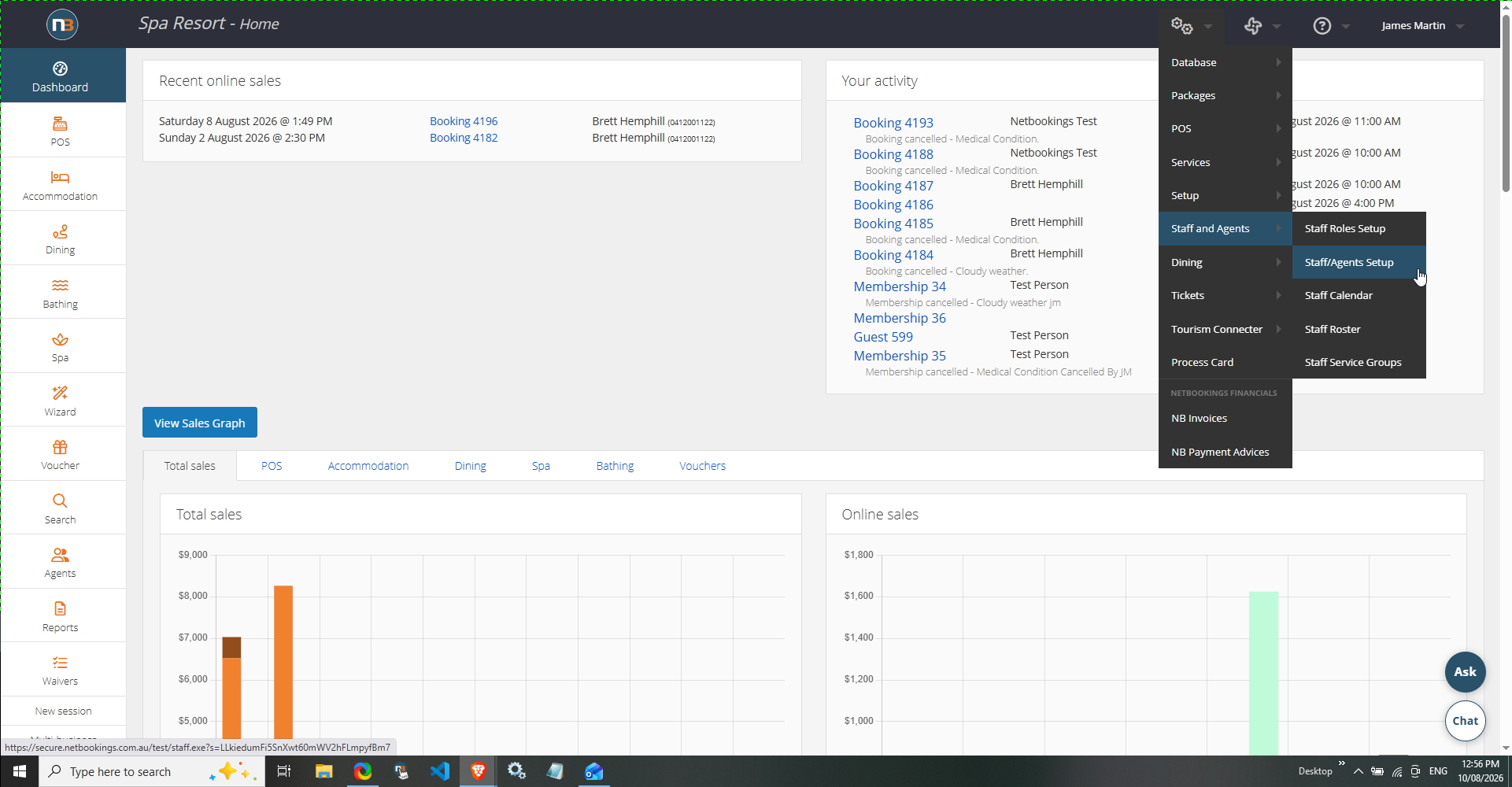The height and width of the screenshot is (787, 1512).
Task: Expand the Packages submenu arrow
Action: [1278, 95]
